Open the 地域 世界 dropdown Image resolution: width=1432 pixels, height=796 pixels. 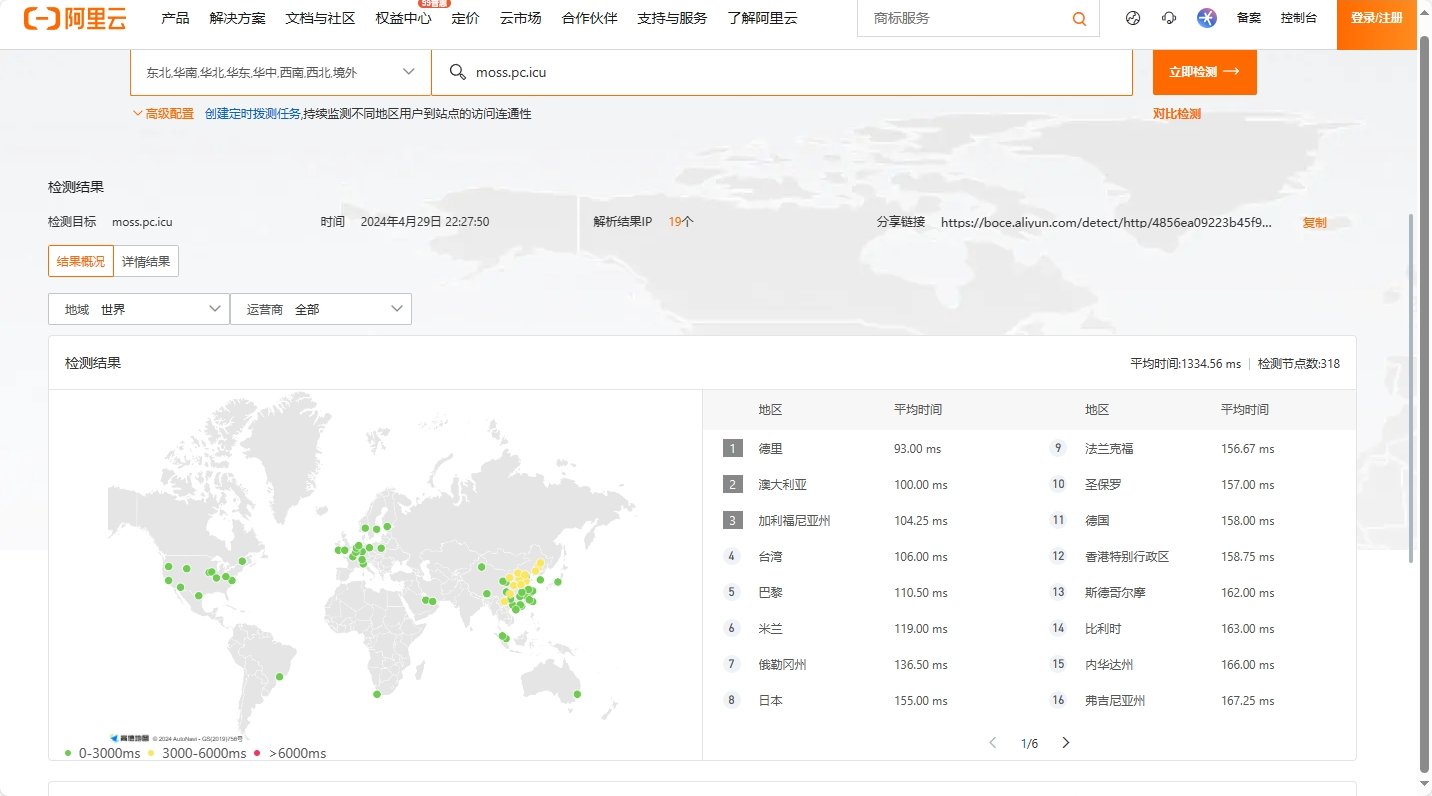click(x=139, y=310)
